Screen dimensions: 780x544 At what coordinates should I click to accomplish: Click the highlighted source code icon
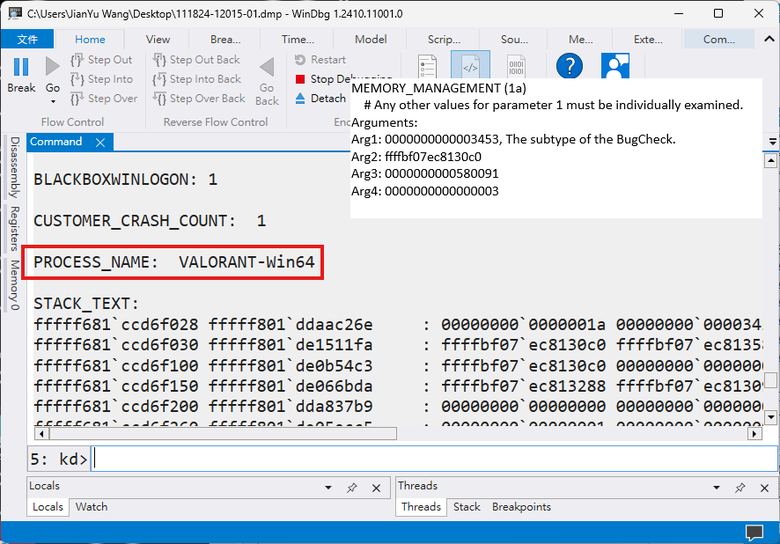(x=470, y=65)
